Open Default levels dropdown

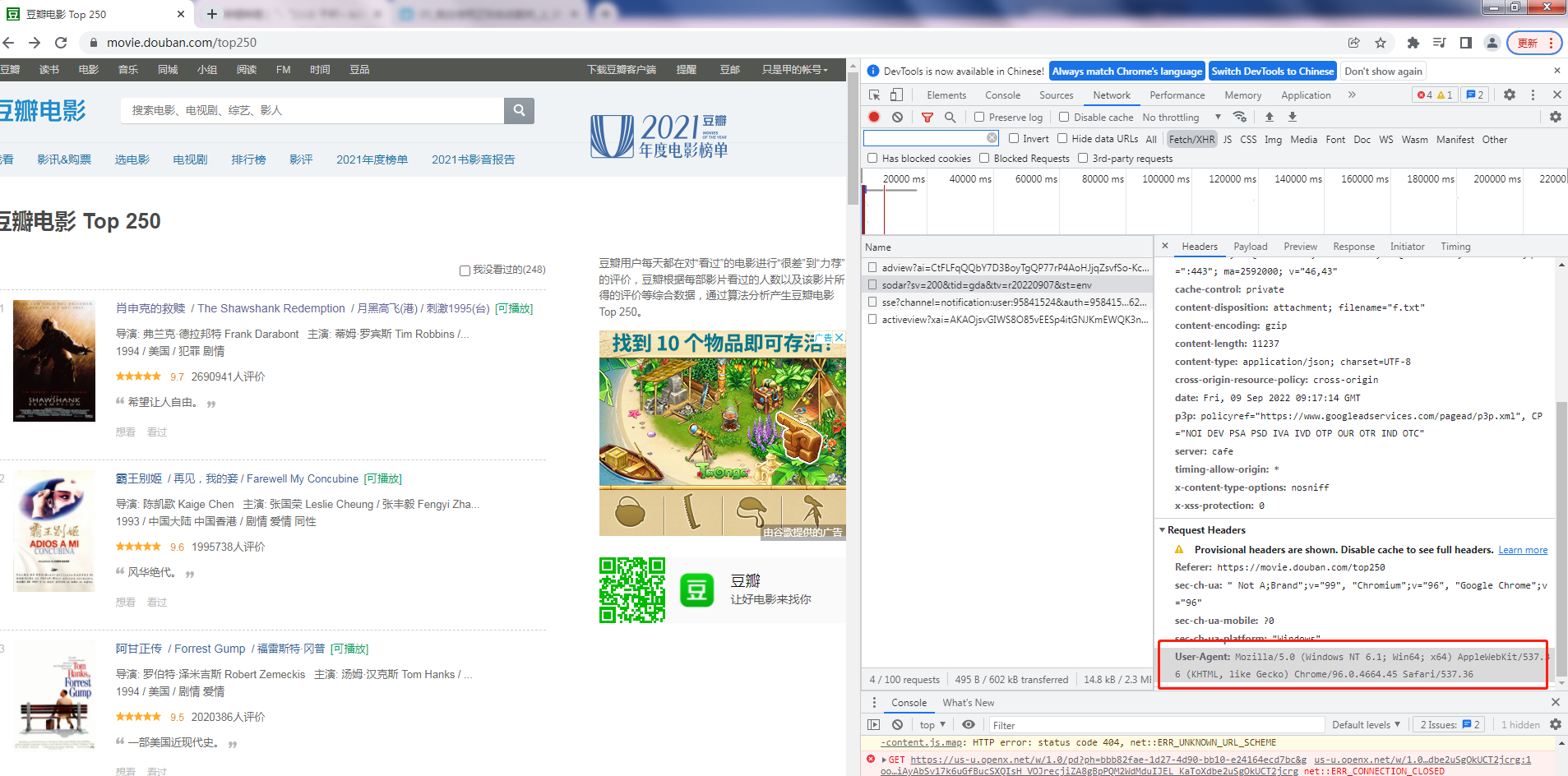click(x=1366, y=725)
